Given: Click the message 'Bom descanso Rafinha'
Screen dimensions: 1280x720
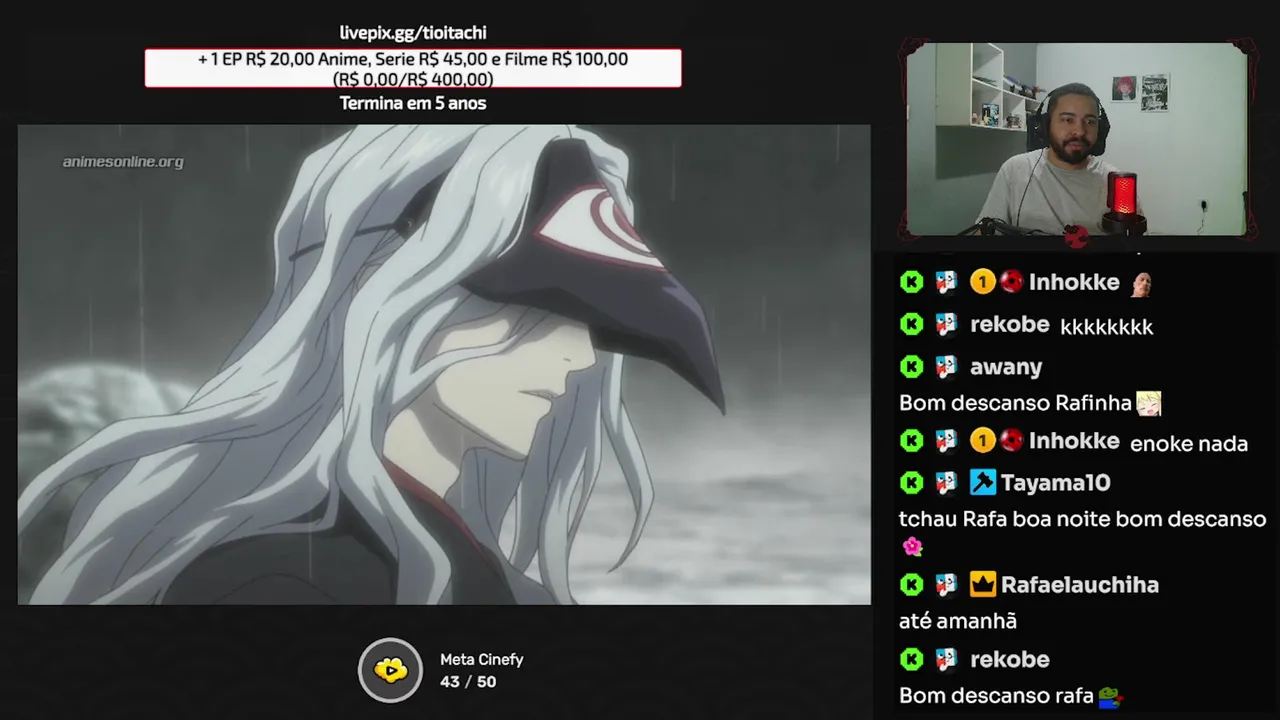Looking at the screenshot, I should pyautogui.click(x=1015, y=404).
